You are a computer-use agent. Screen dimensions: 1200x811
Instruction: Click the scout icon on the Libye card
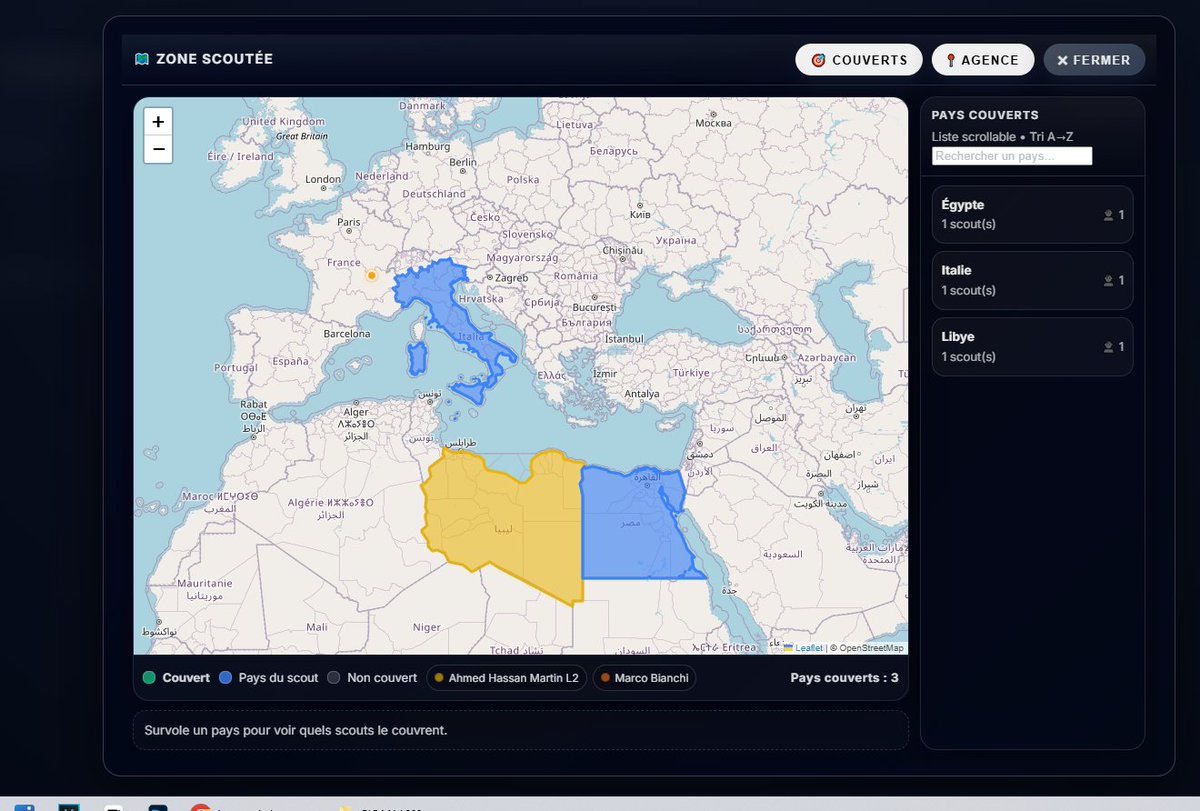coord(1107,346)
